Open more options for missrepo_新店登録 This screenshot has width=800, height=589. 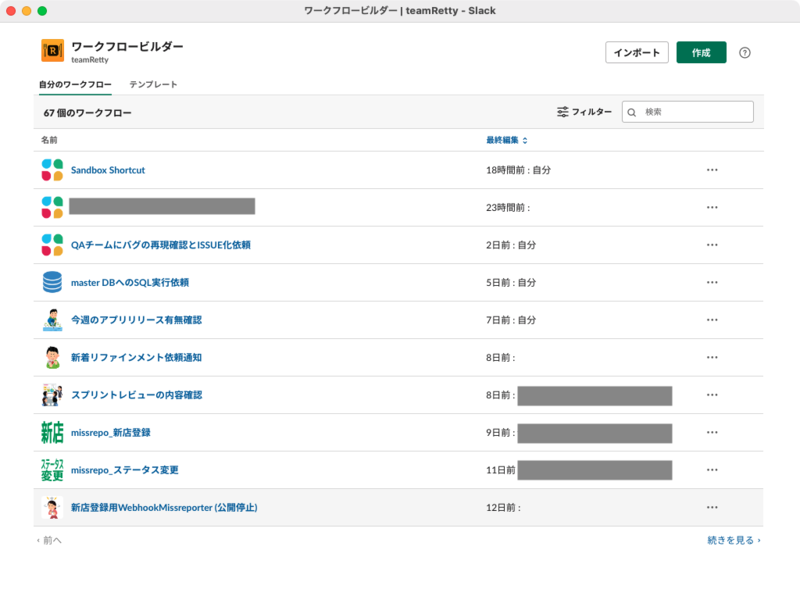point(712,432)
